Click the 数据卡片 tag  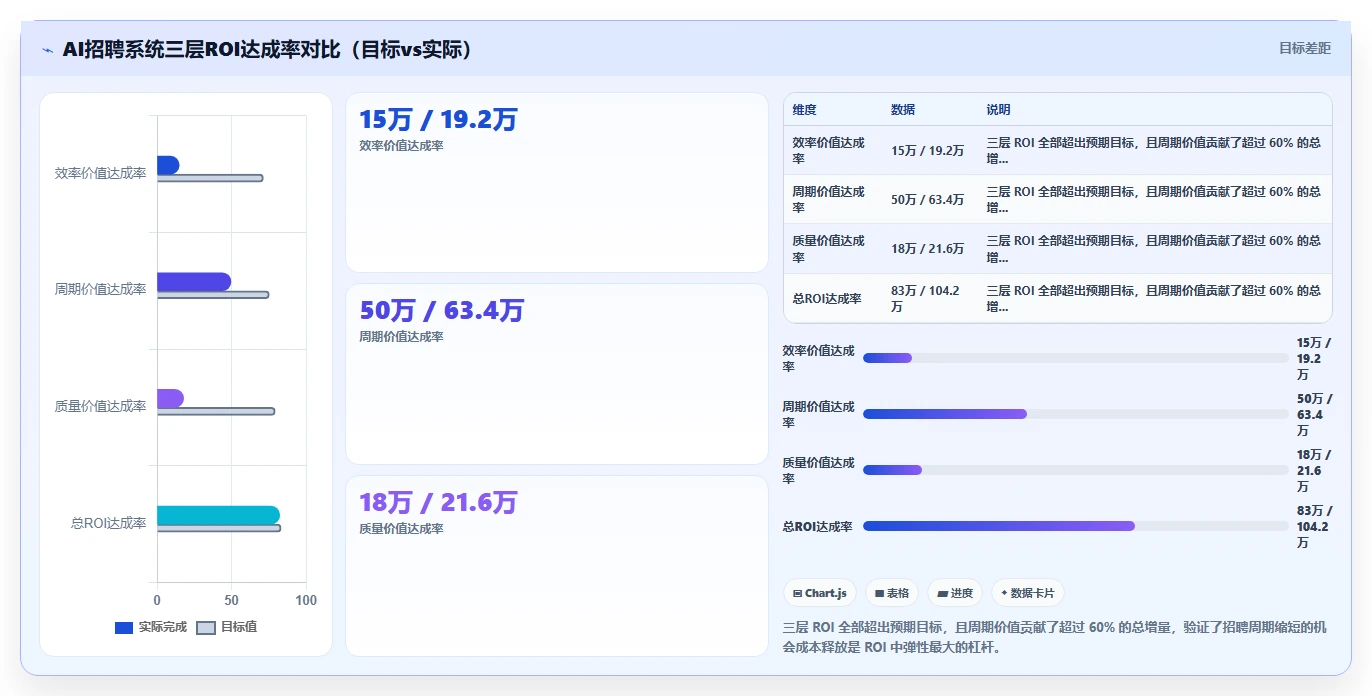[1028, 593]
